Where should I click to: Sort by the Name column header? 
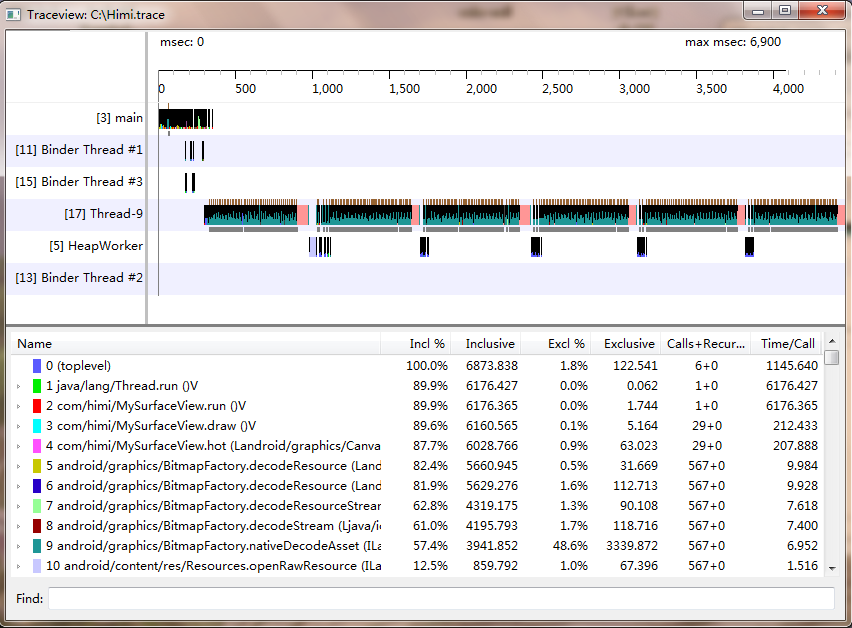35,344
